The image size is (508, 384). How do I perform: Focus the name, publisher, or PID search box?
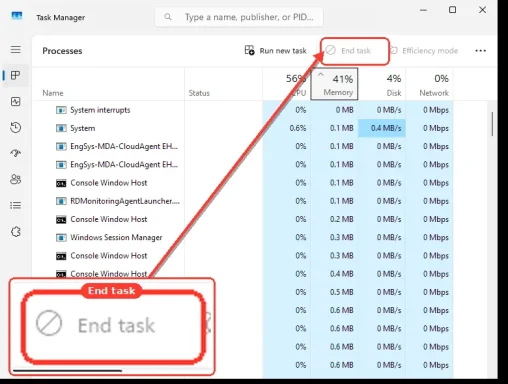click(239, 17)
